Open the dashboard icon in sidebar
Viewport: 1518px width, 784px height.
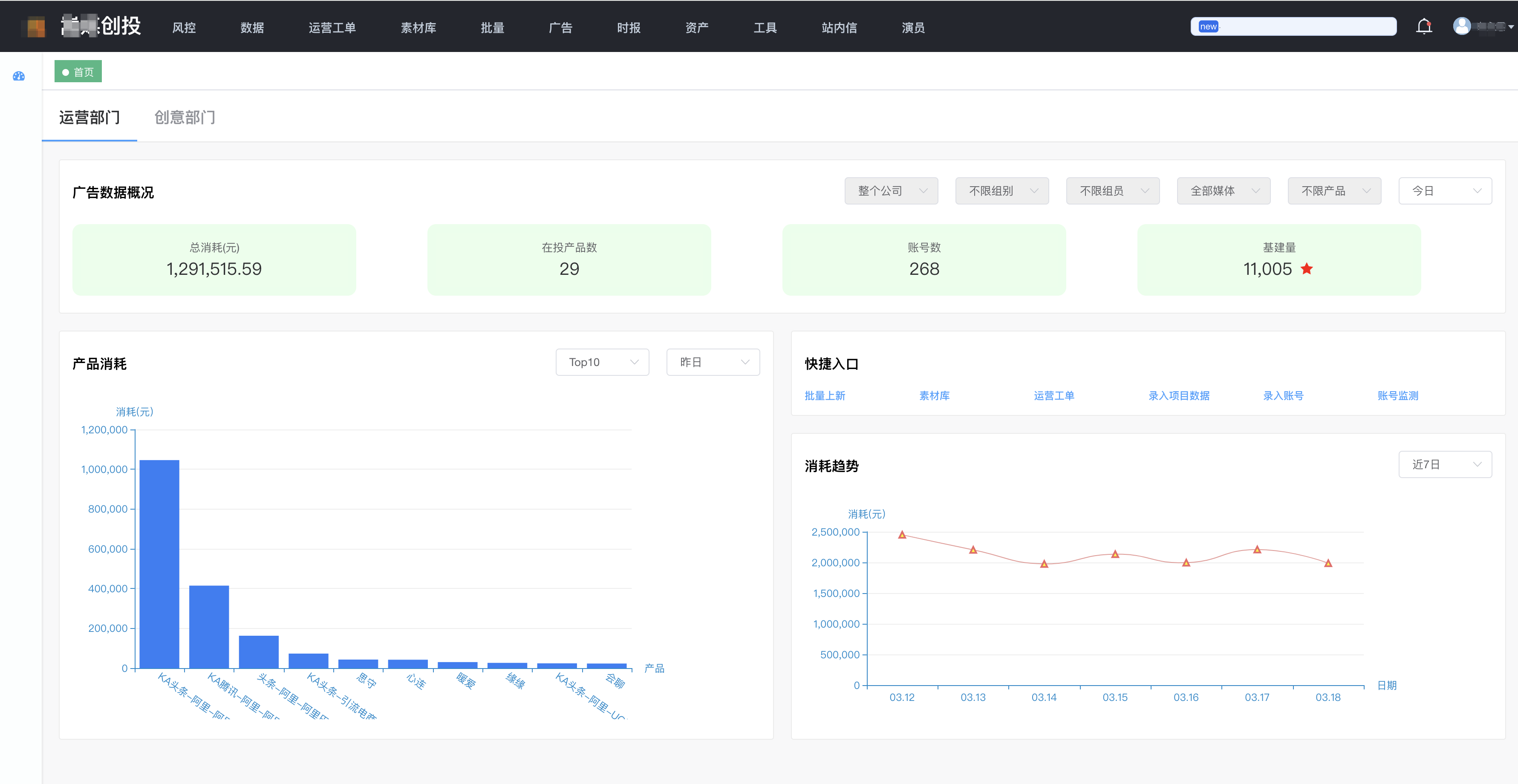(x=19, y=76)
